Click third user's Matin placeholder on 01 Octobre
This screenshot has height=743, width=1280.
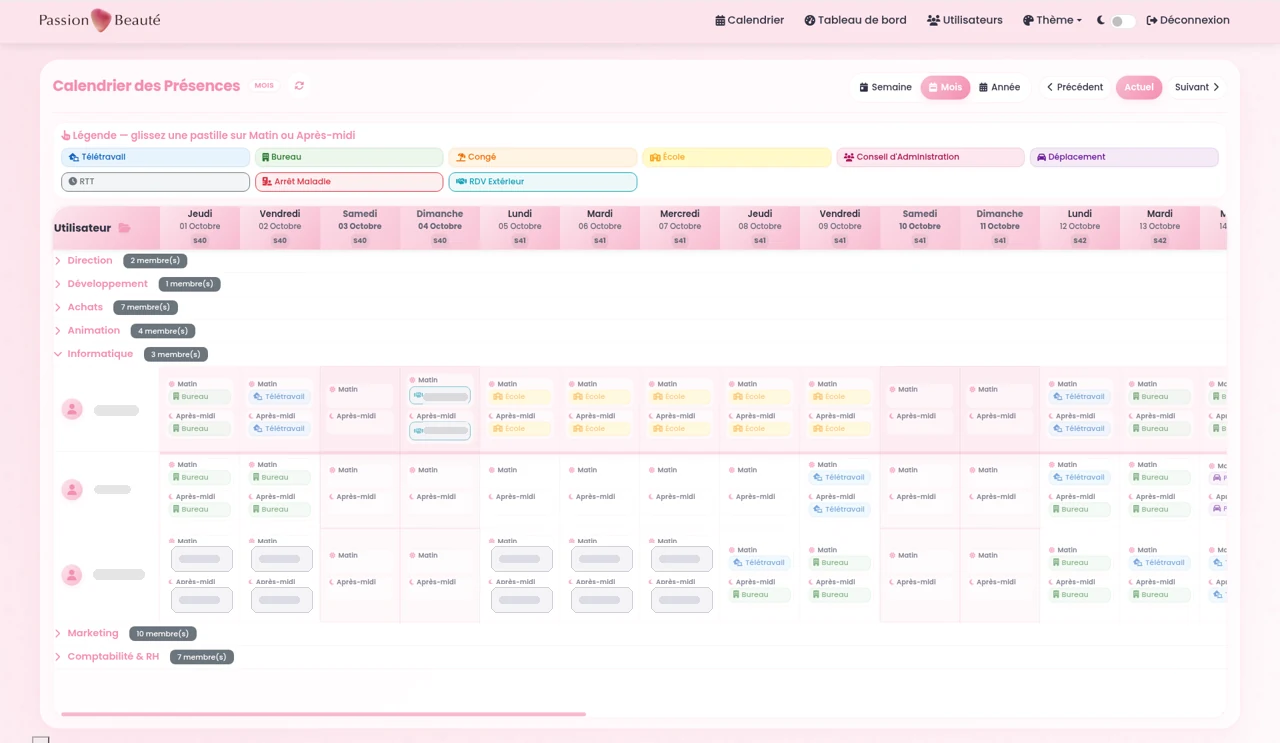click(202, 559)
